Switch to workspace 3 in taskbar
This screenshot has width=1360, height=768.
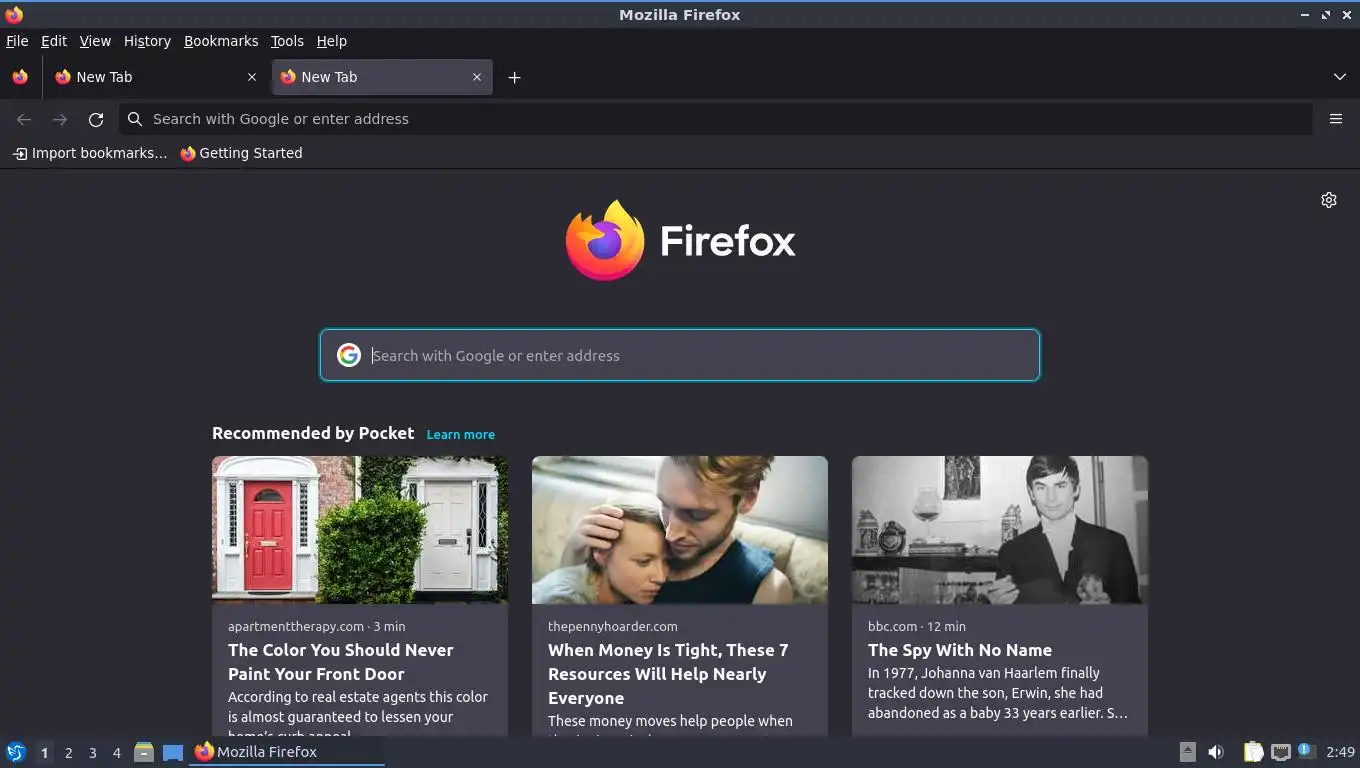click(92, 753)
